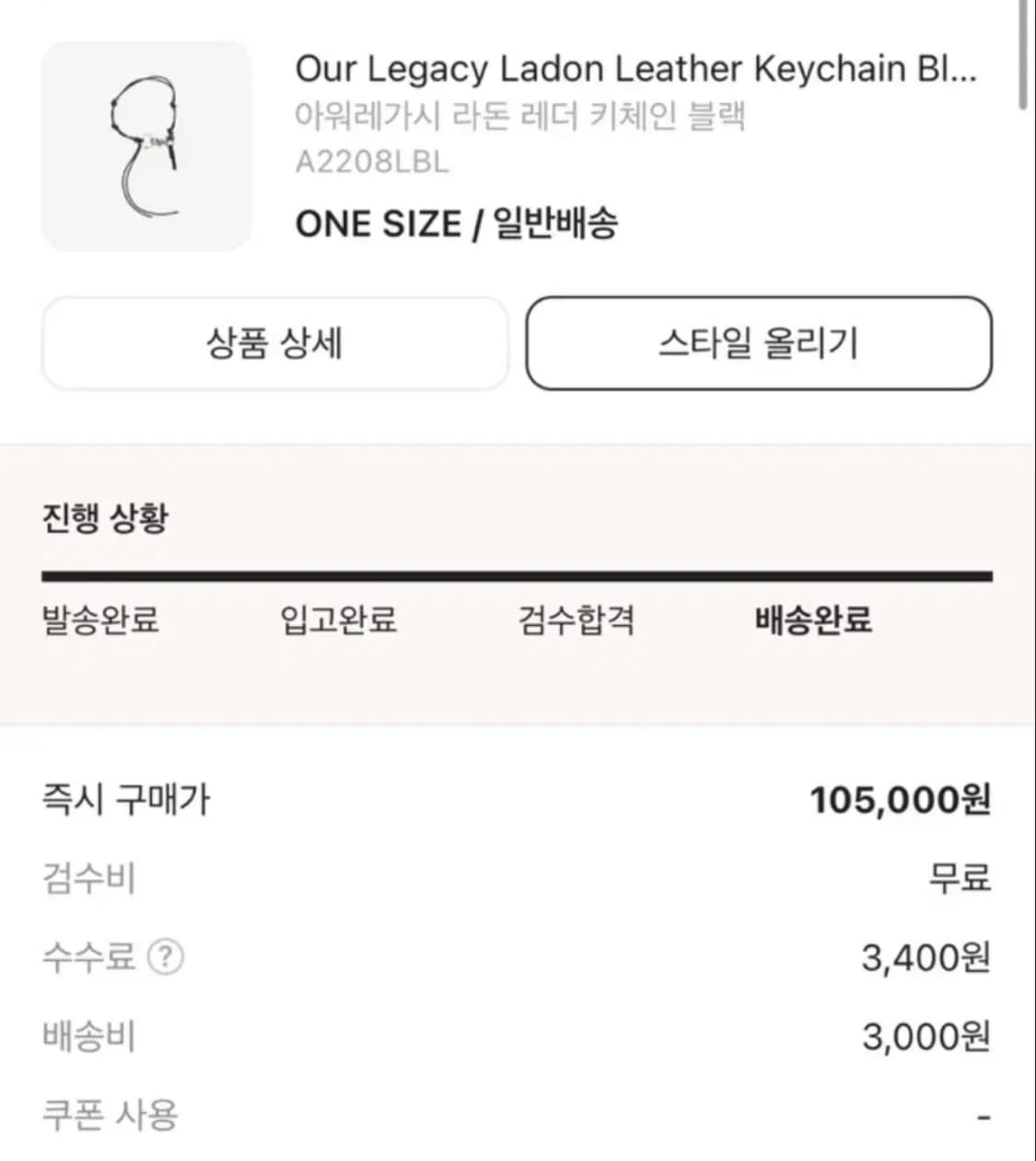
Task: Click the 쿠폰 사용 row label
Action: click(x=111, y=1116)
